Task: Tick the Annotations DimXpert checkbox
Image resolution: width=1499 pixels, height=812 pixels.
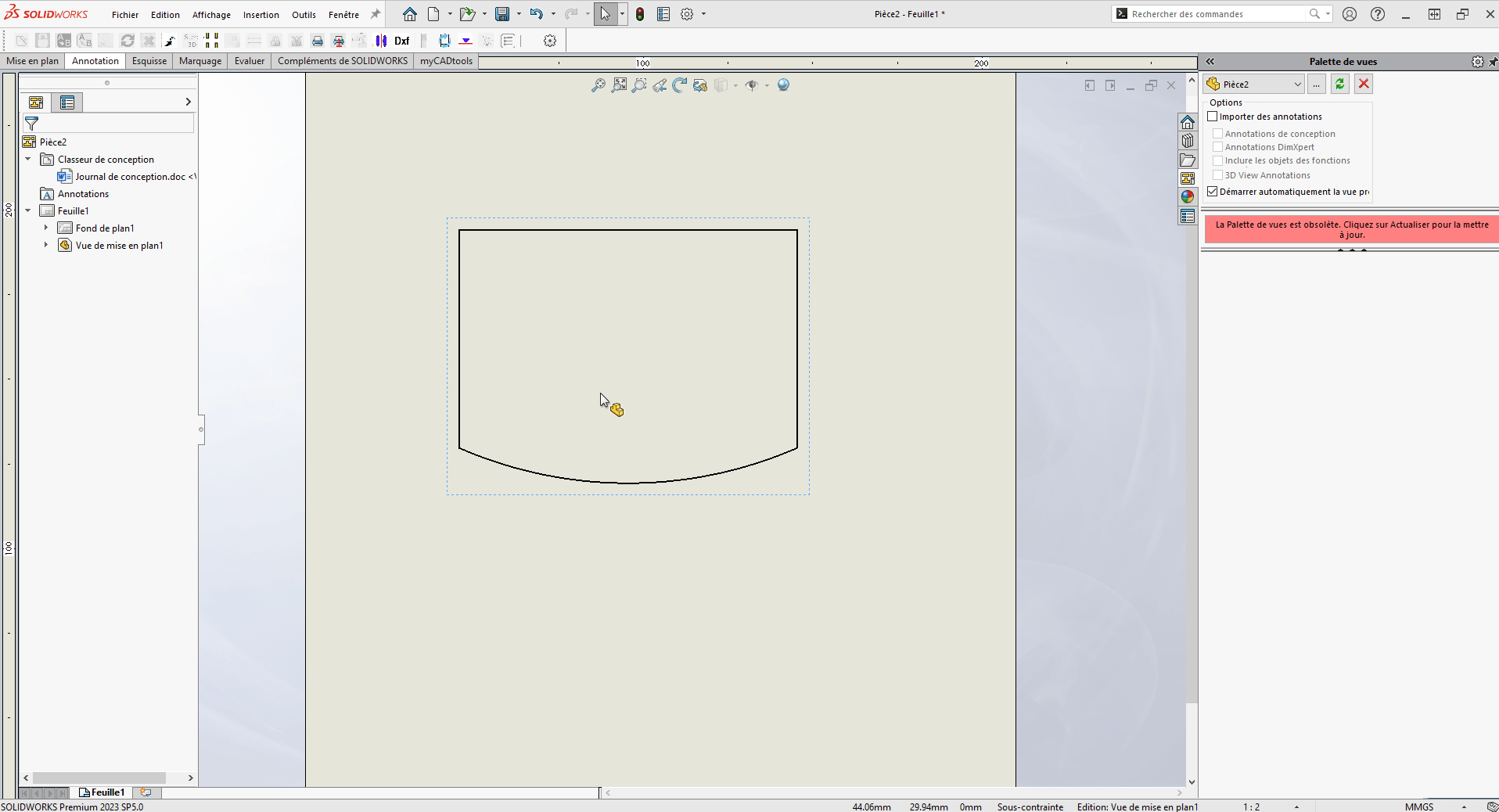Action: 1217,147
